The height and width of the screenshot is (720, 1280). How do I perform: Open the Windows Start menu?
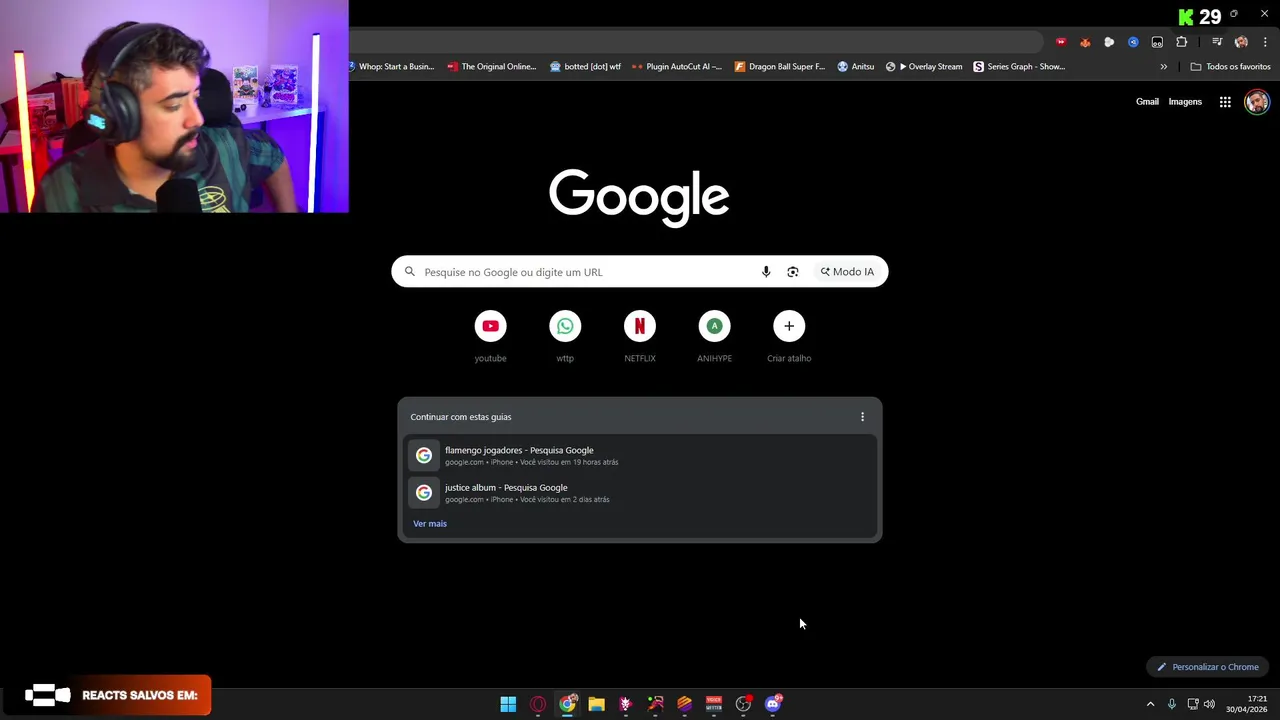tap(508, 704)
